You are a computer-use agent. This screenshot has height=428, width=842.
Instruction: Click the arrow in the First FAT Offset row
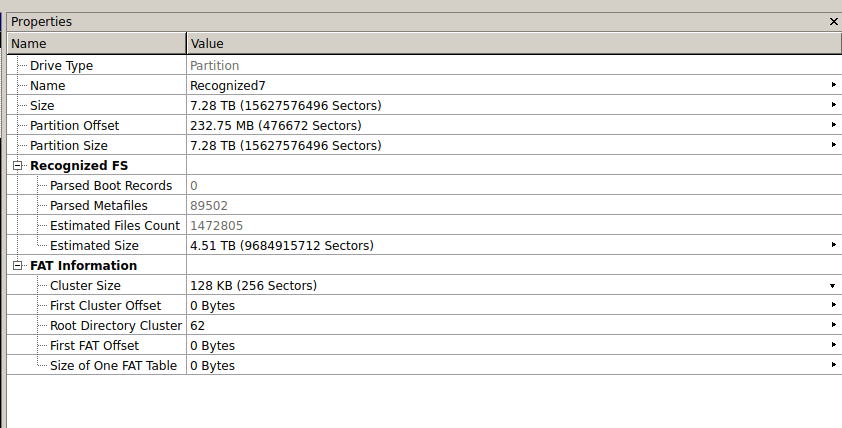pos(833,345)
